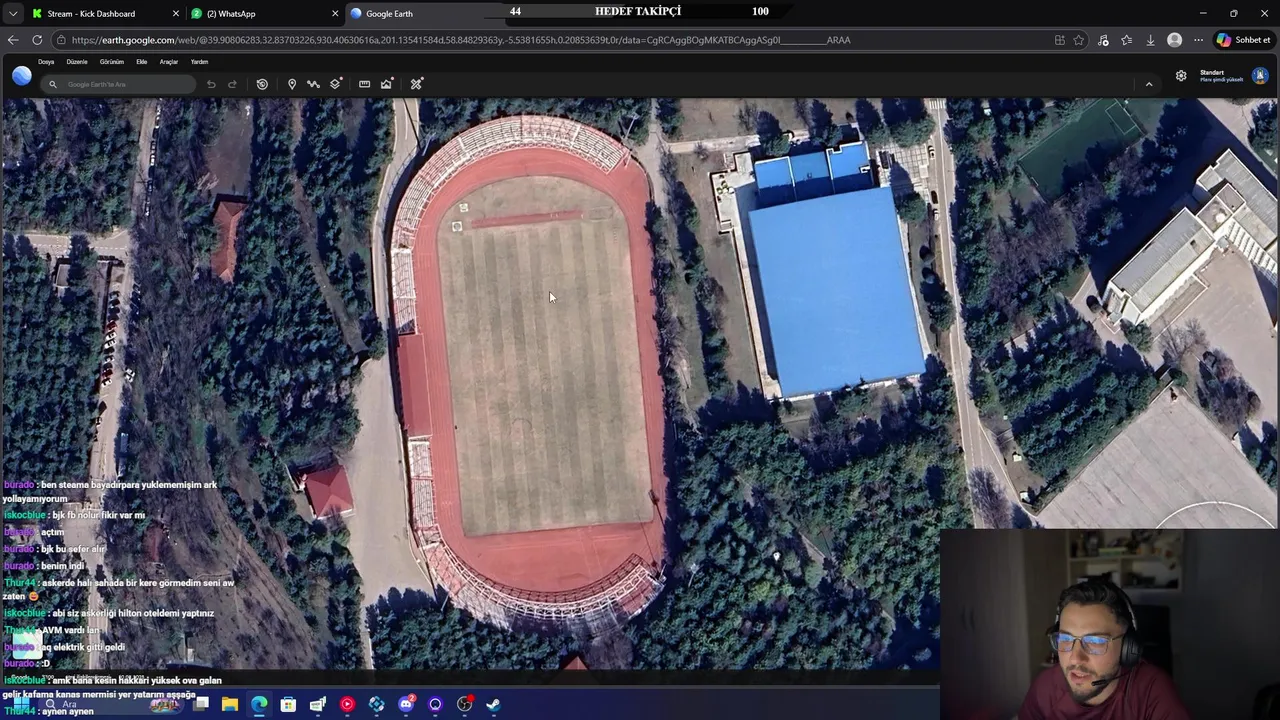Image resolution: width=1280 pixels, height=720 pixels.
Task: Open File Explorer from taskbar
Action: pos(230,704)
